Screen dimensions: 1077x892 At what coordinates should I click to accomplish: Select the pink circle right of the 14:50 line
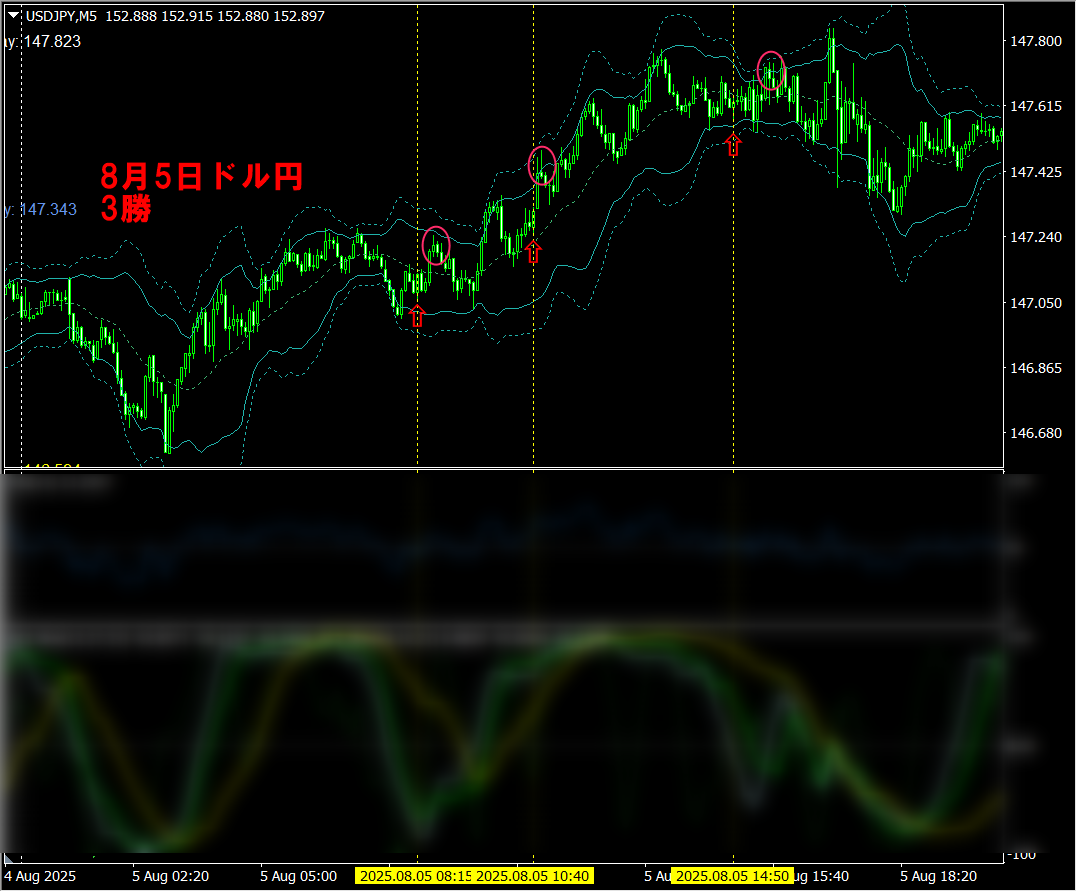tap(771, 70)
